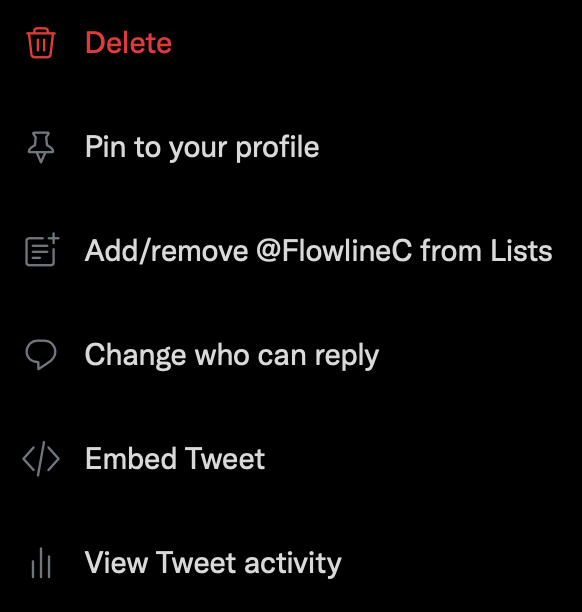The image size is (582, 612).
Task: Click the @FlowlineC handle text
Action: (334, 251)
